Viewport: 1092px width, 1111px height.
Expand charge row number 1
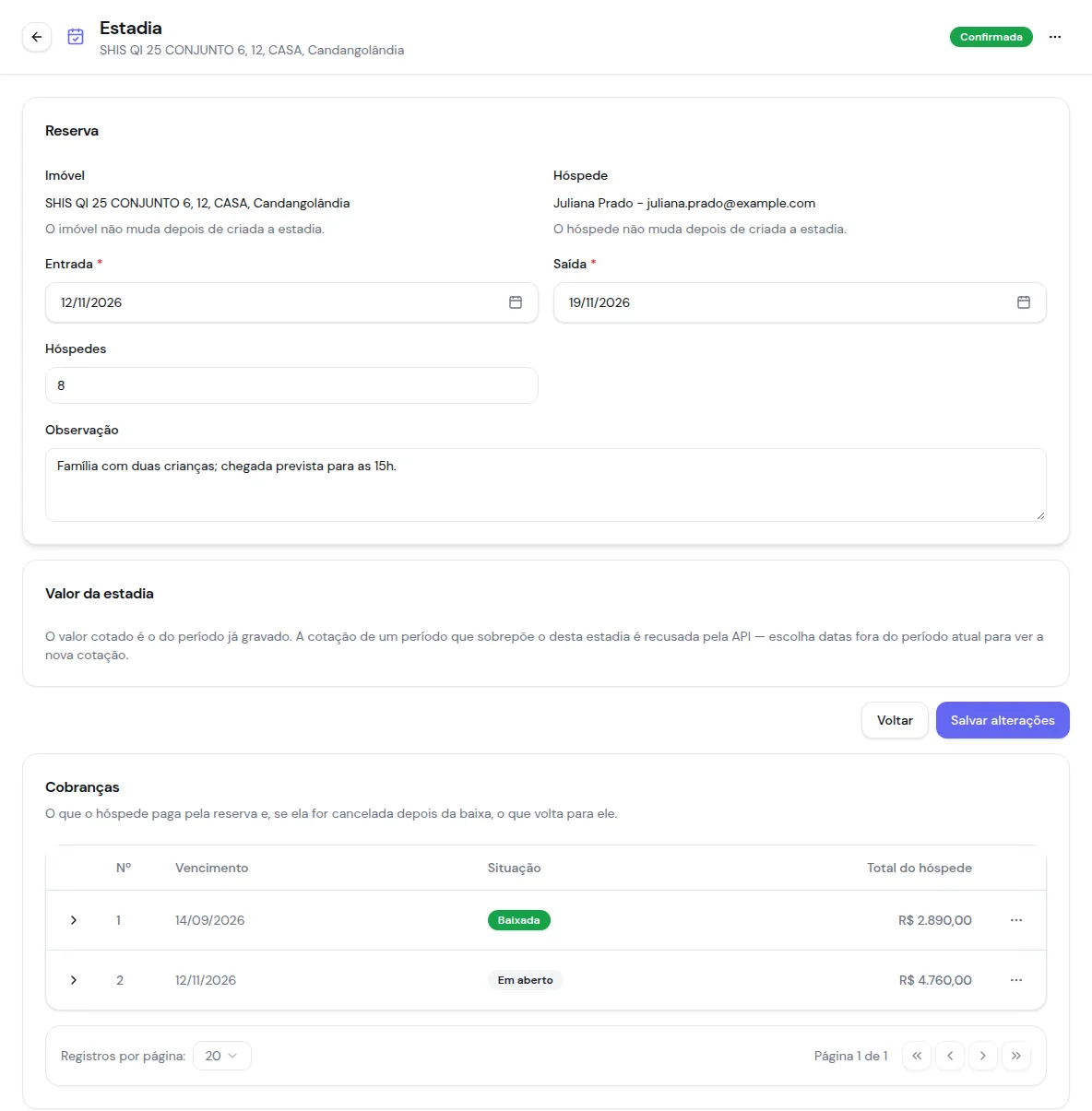[x=74, y=920]
